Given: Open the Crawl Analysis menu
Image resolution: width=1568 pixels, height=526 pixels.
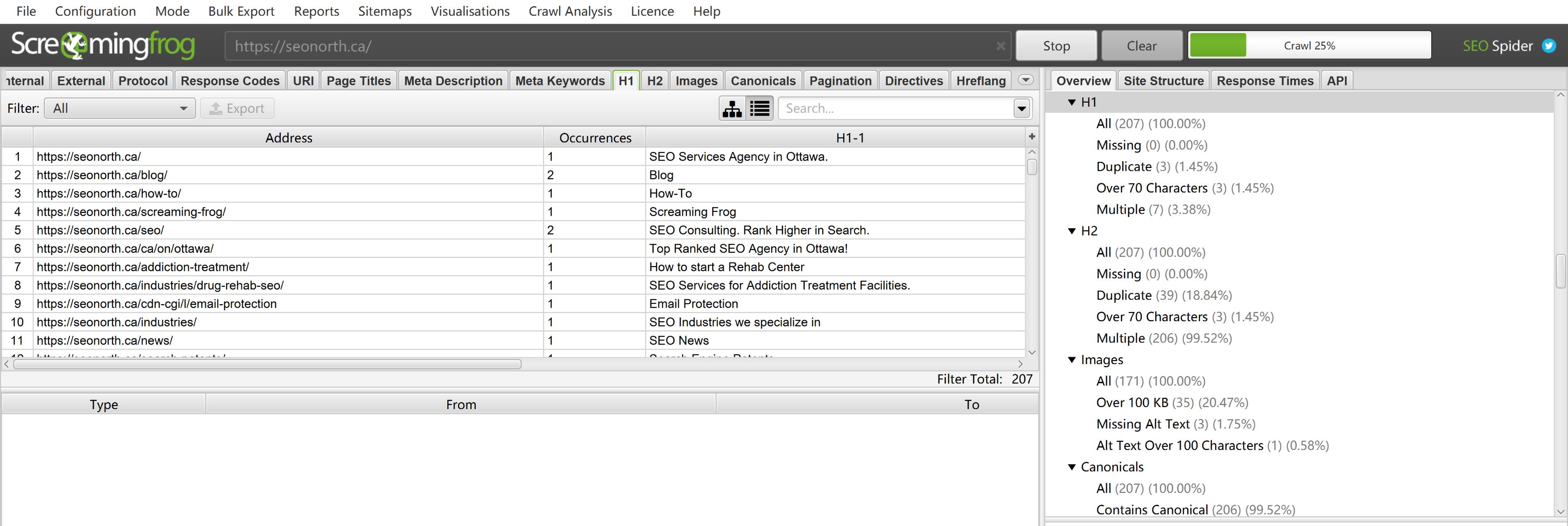Looking at the screenshot, I should point(570,11).
